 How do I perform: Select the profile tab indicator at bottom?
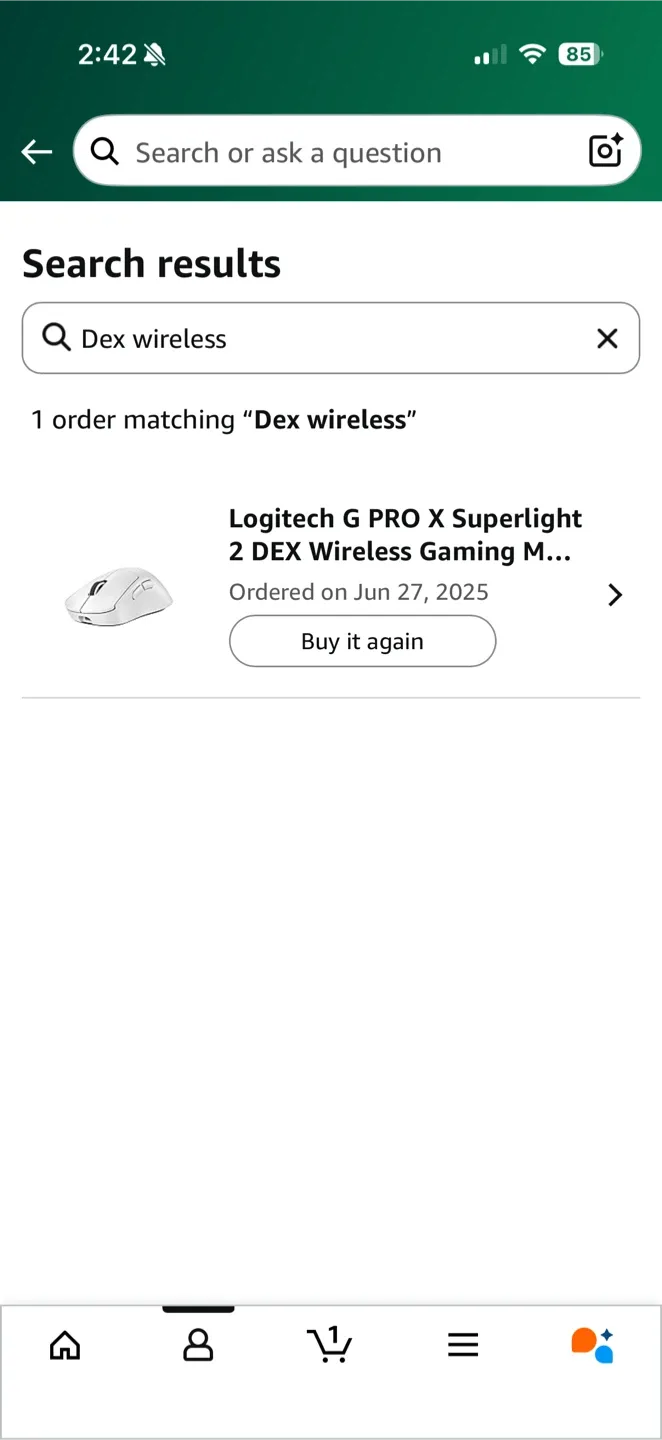[x=197, y=1307]
